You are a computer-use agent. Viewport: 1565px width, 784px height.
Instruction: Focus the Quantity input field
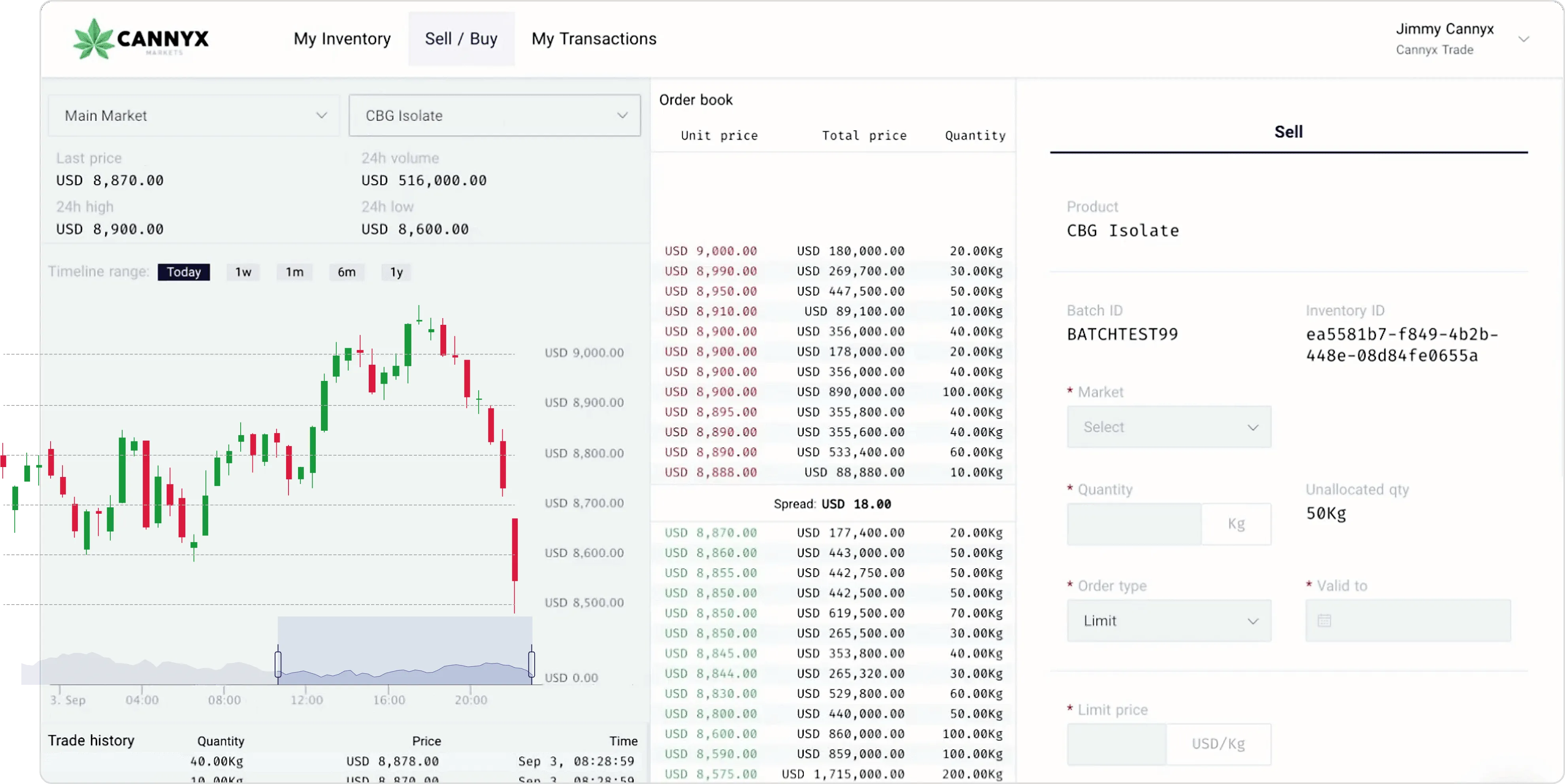pyautogui.click(x=1134, y=524)
